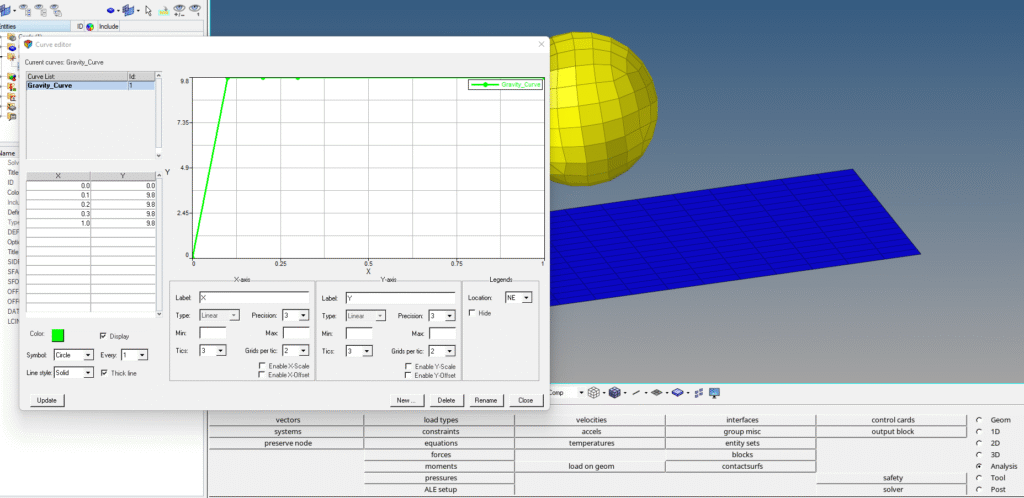Click the green curve Color swatch
This screenshot has width=1024, height=498.
point(59,336)
